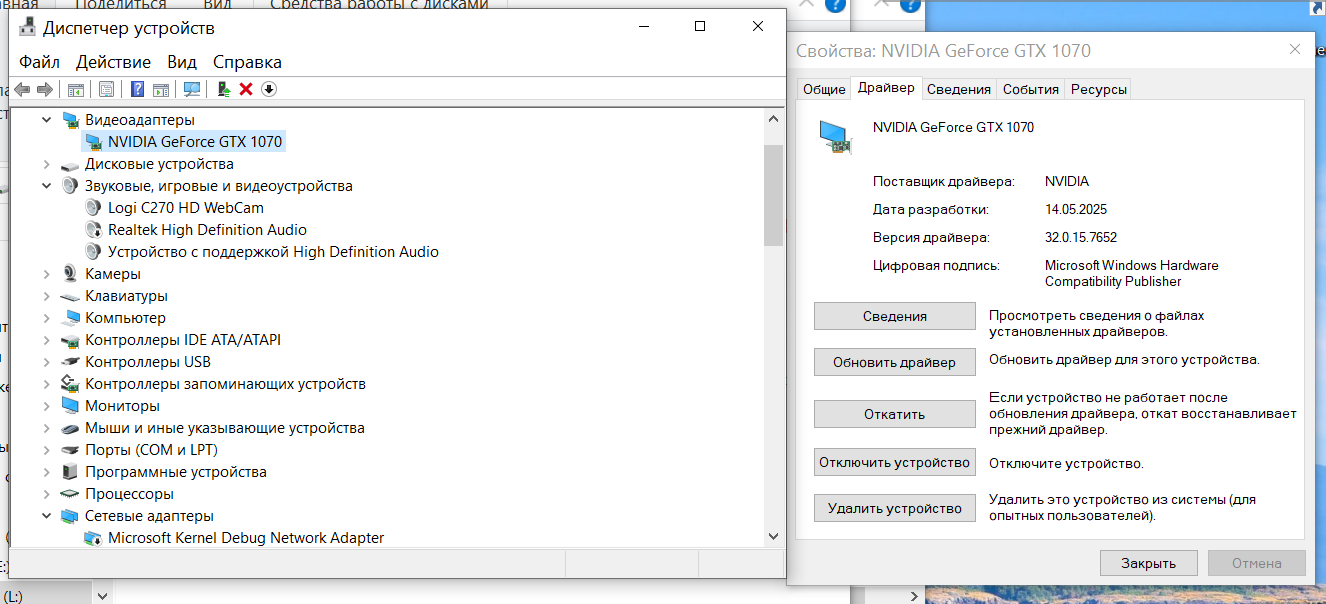Switch to the Общие tab

tap(824, 89)
